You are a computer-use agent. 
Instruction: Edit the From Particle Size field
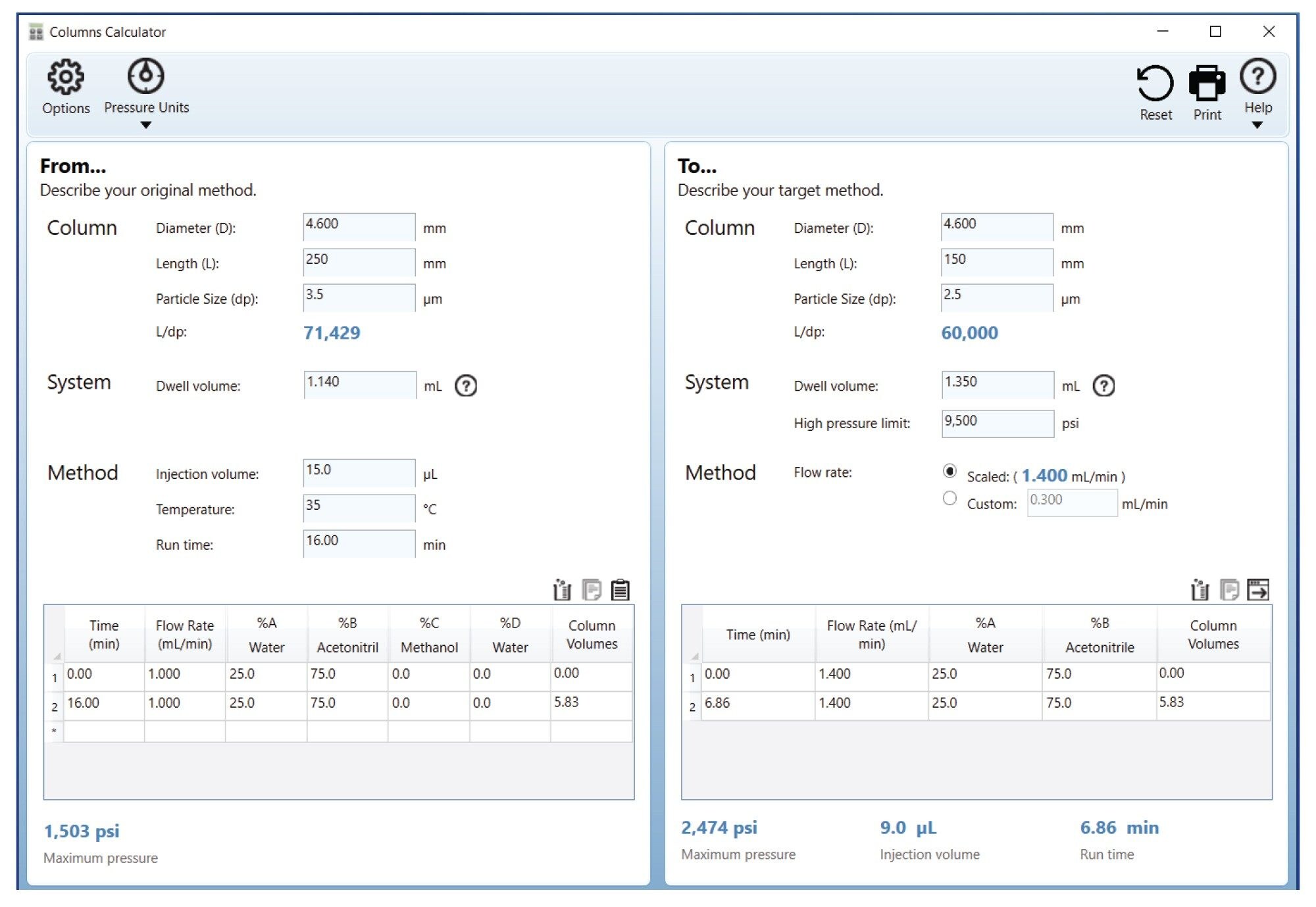click(359, 298)
